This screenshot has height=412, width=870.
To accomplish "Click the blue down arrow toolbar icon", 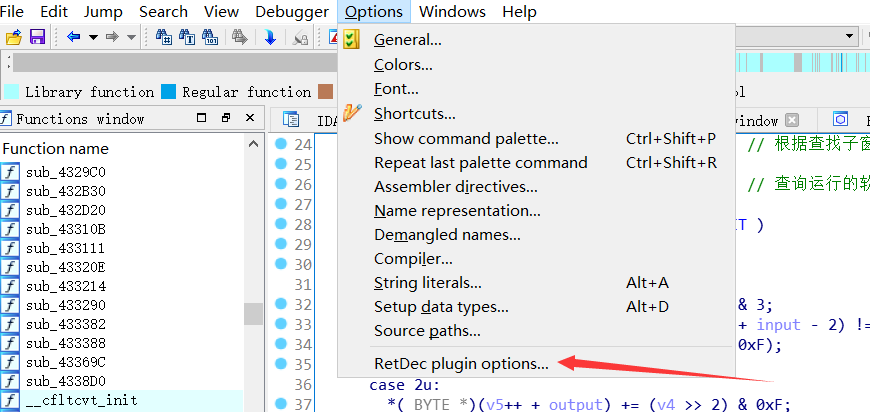I will (x=270, y=38).
